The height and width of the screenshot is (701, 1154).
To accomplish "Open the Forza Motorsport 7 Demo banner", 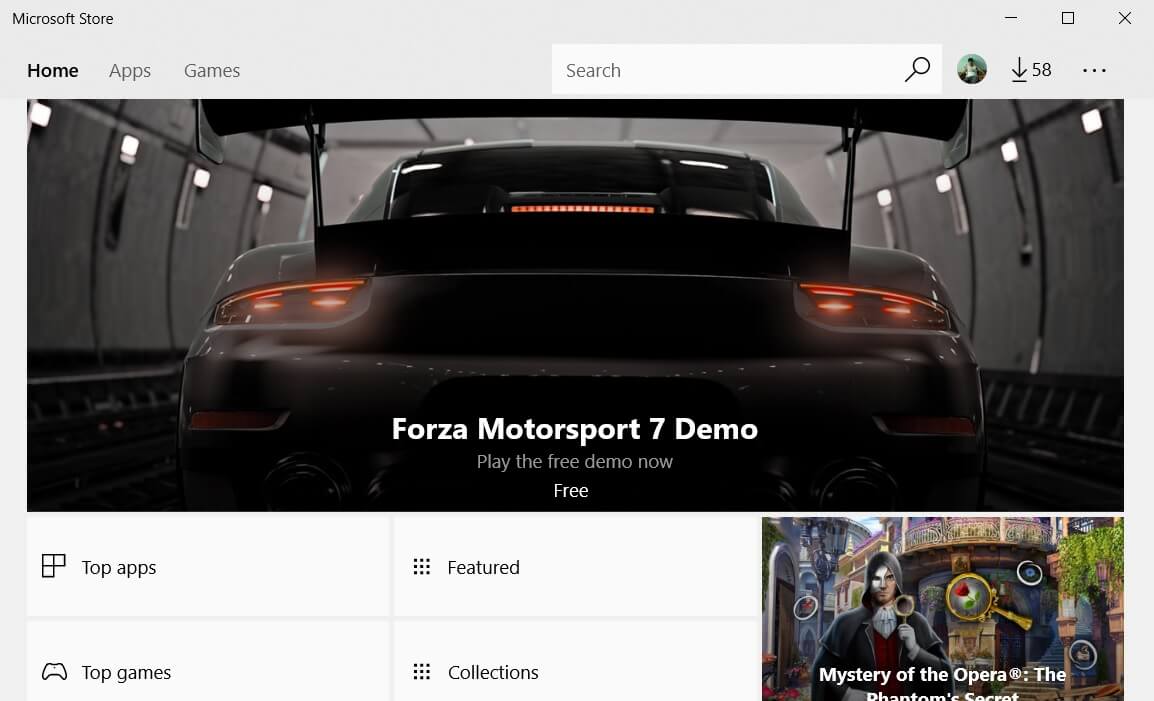I will pos(576,306).
